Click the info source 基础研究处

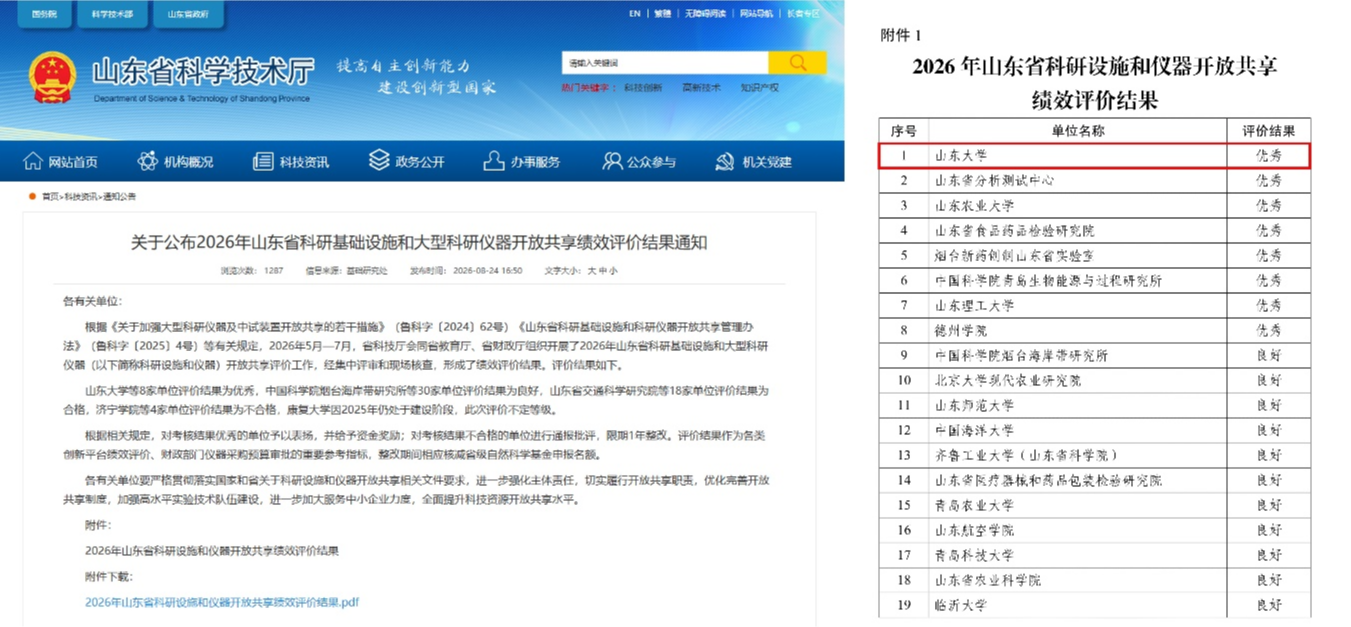click(x=369, y=271)
